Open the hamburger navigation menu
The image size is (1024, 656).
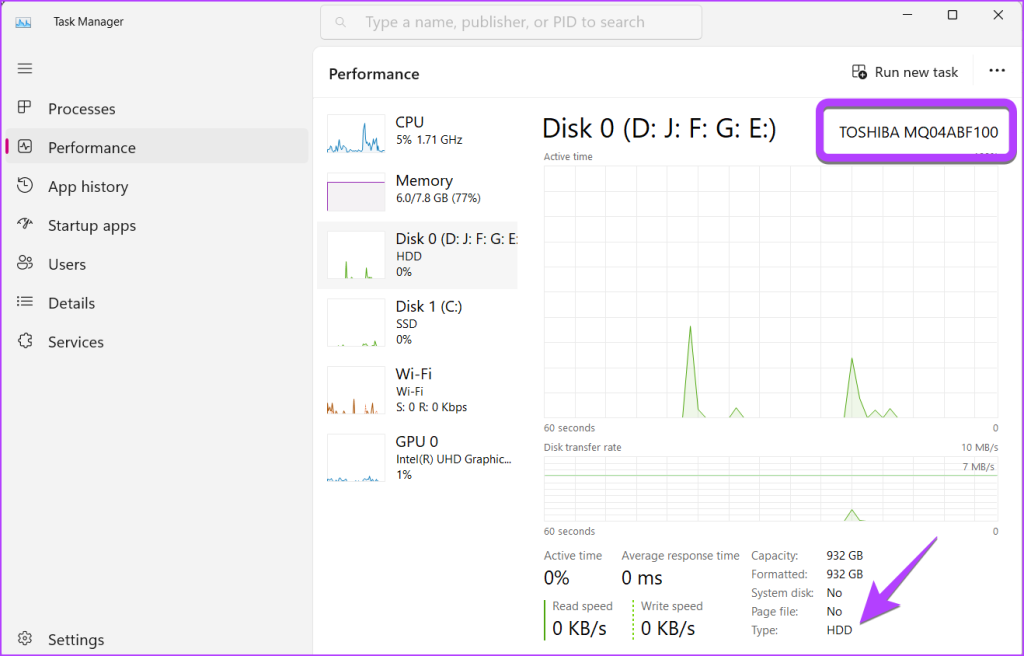pos(25,69)
